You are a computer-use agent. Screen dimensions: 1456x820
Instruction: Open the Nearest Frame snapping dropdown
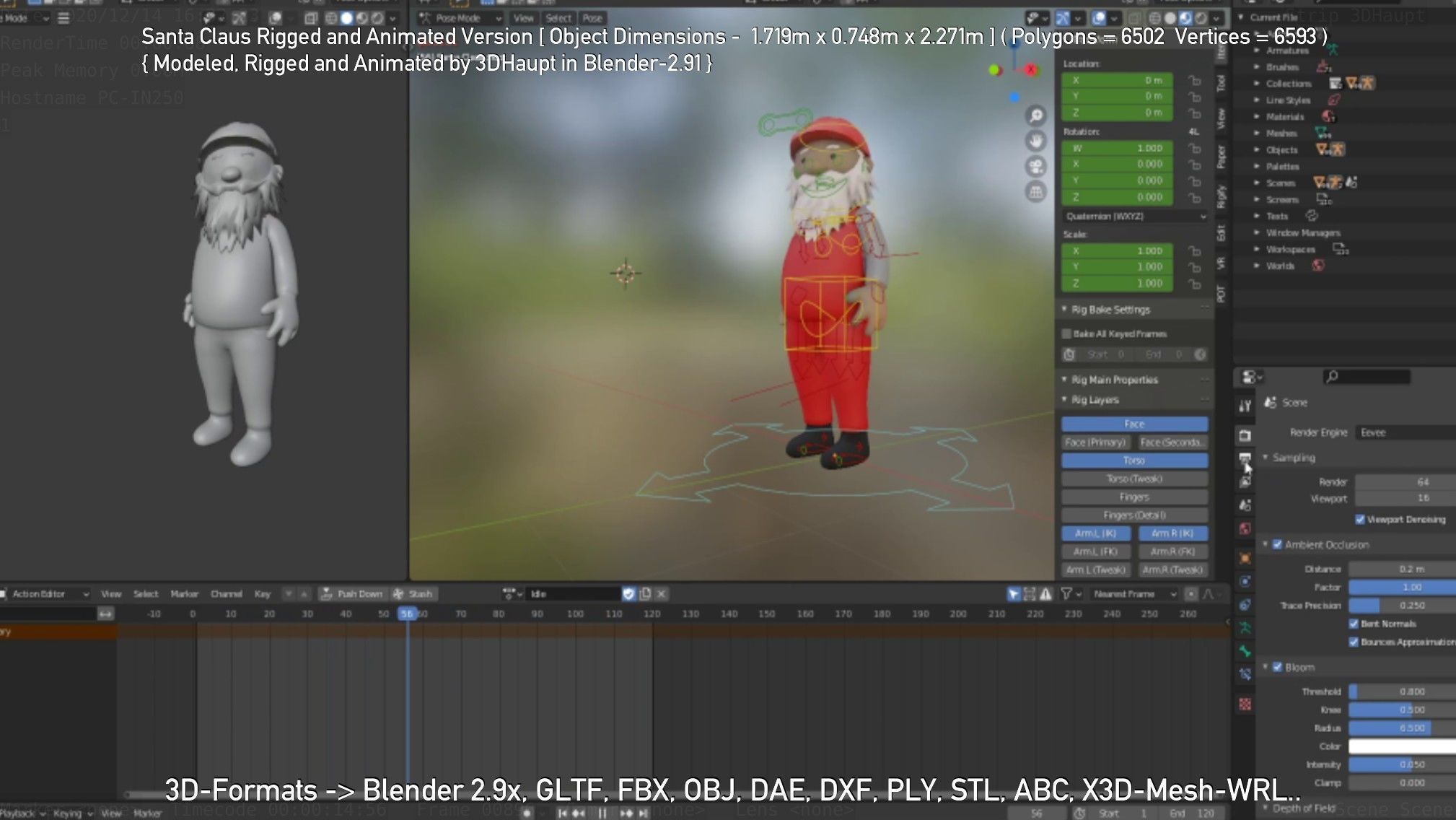(x=1134, y=594)
